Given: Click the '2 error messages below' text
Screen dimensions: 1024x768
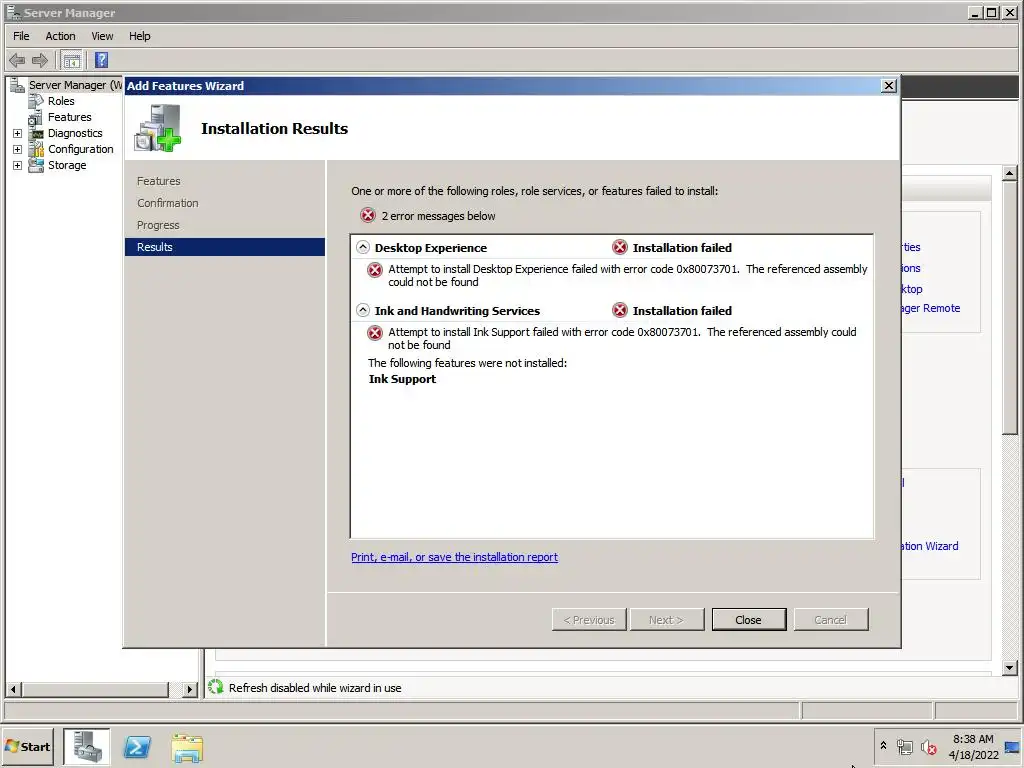Looking at the screenshot, I should pos(438,216).
